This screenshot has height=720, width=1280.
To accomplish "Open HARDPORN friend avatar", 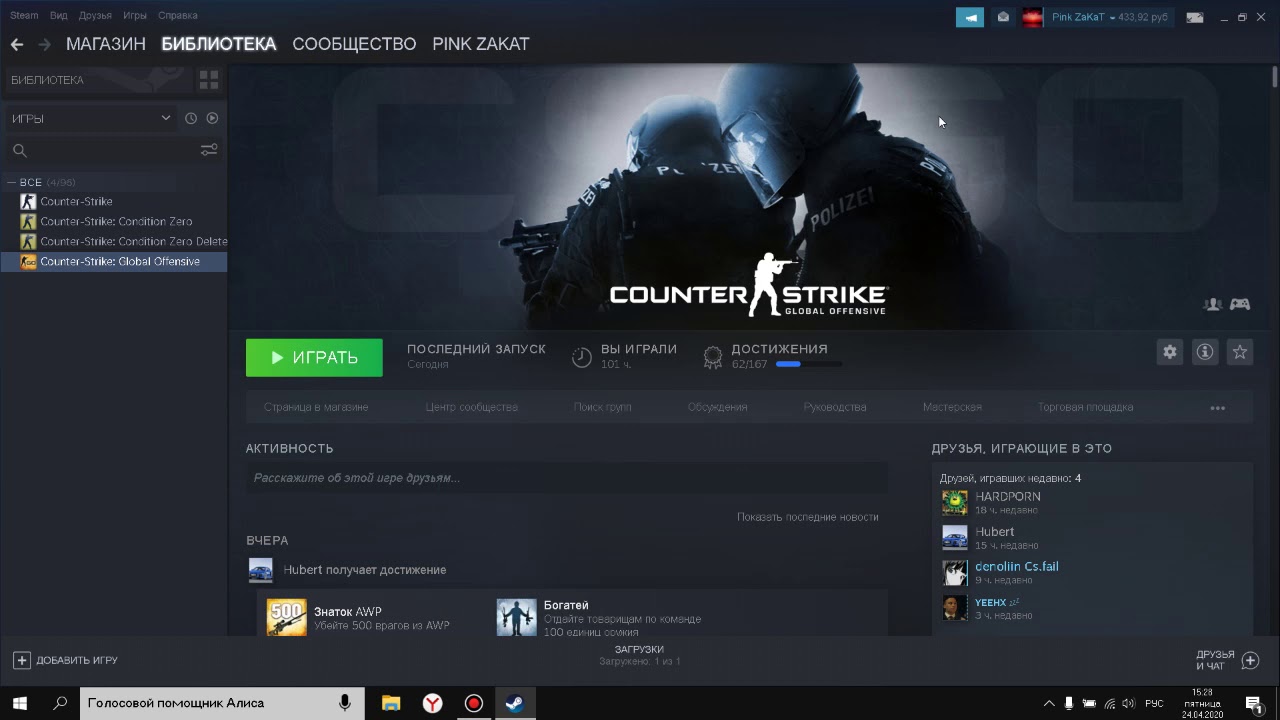I will [x=955, y=503].
